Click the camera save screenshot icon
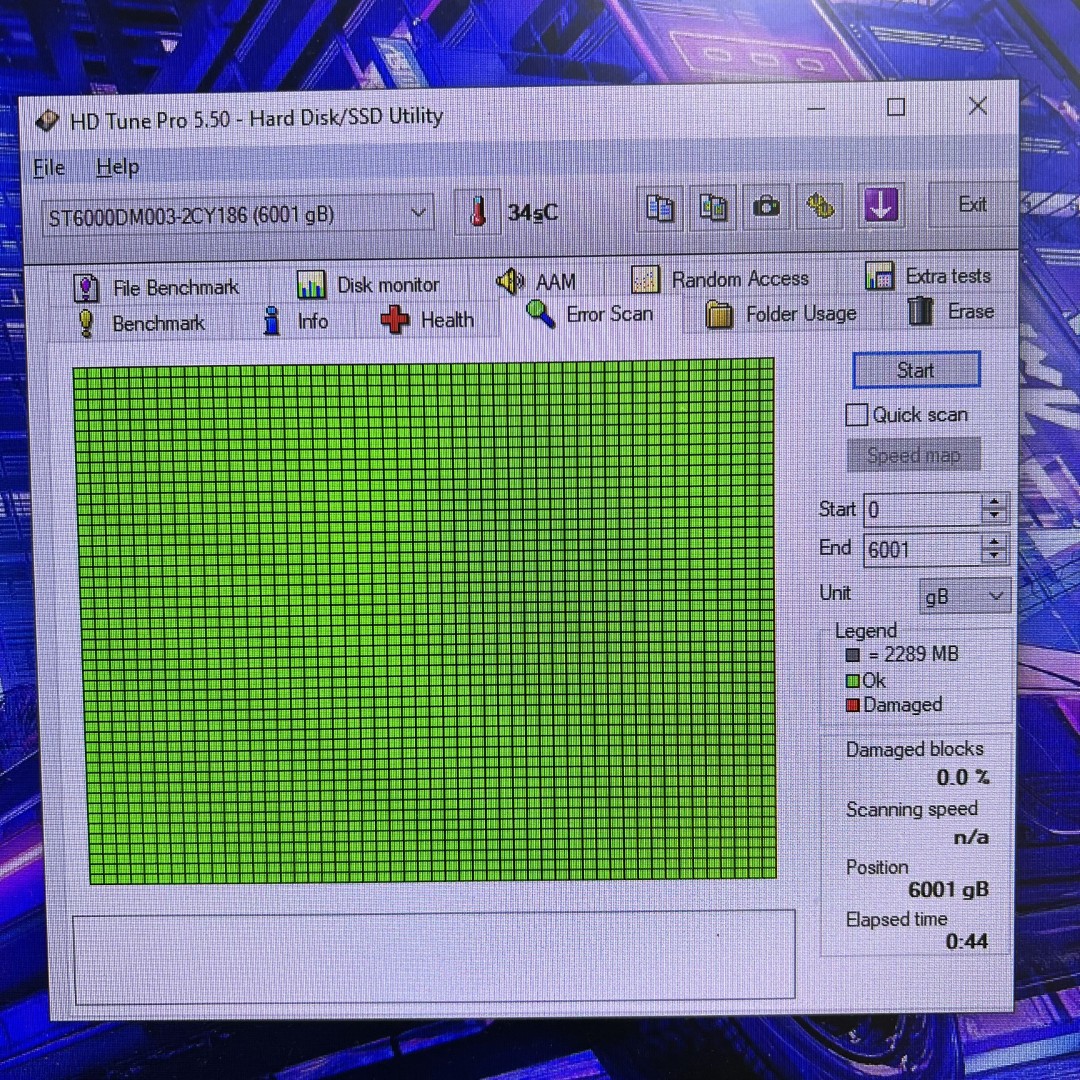This screenshot has width=1080, height=1080. pos(766,207)
